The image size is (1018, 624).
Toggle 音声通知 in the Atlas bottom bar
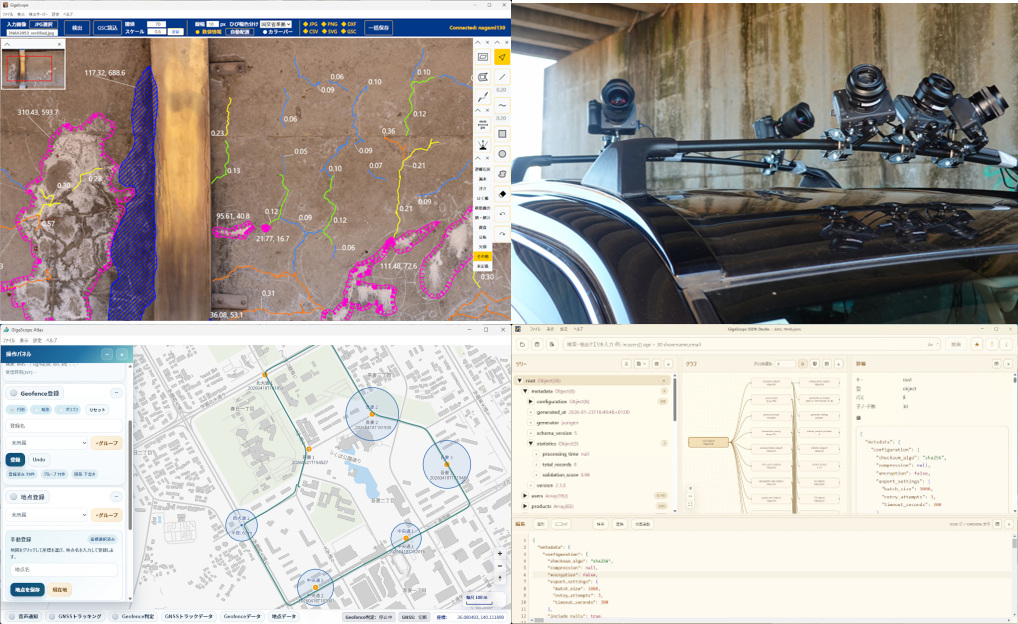click(x=23, y=616)
